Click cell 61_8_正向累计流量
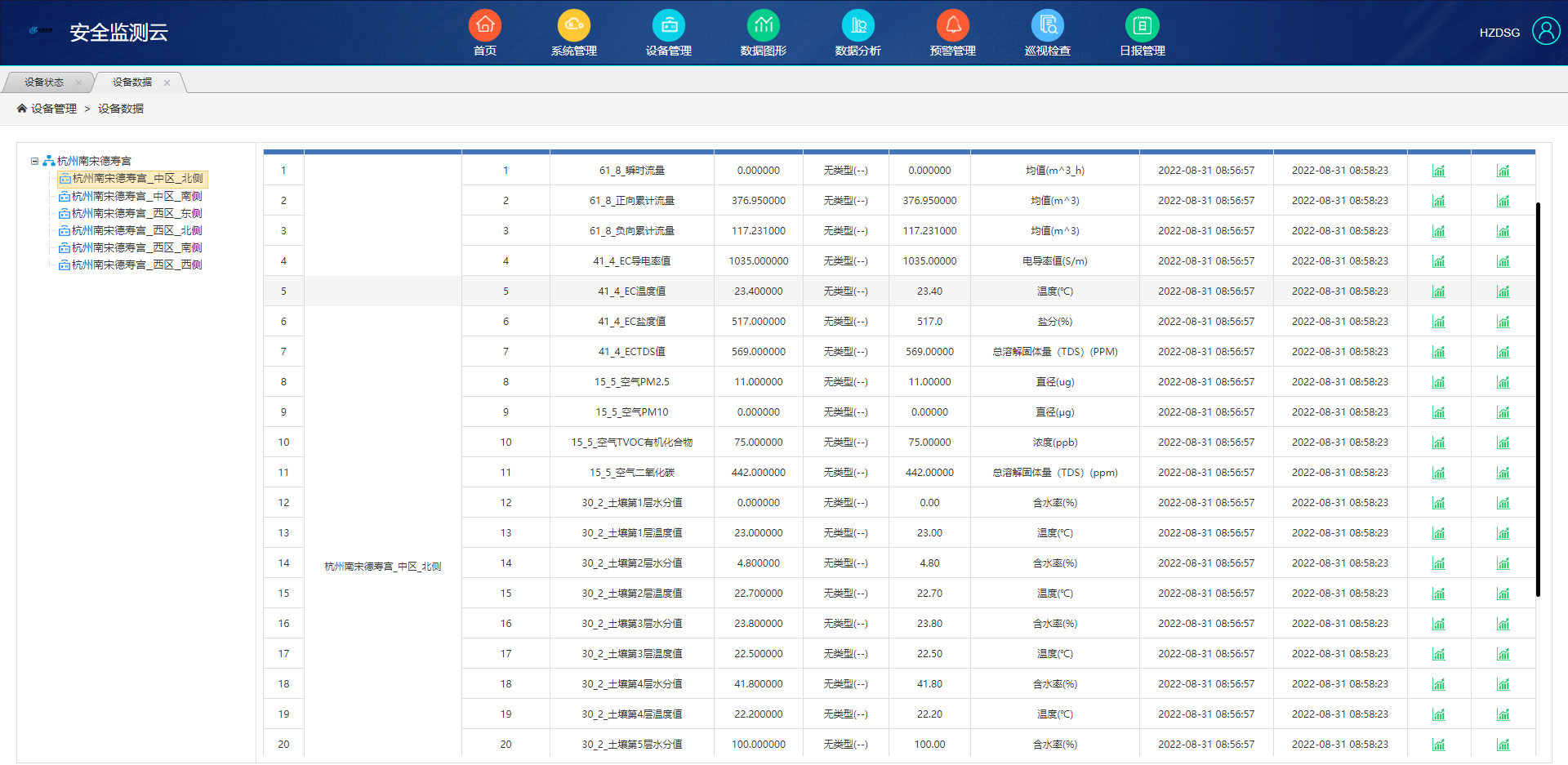 632,201
